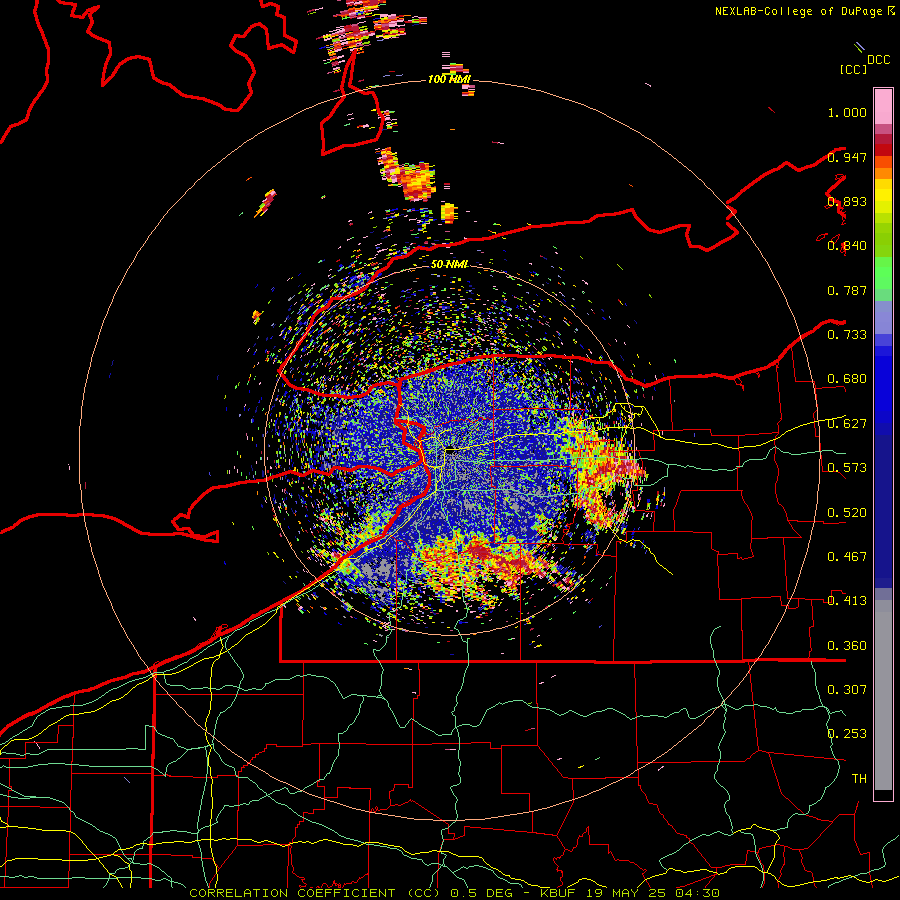This screenshot has height=900, width=900.
Task: Click the red high-CC echo east of radar
Action: coord(608,472)
